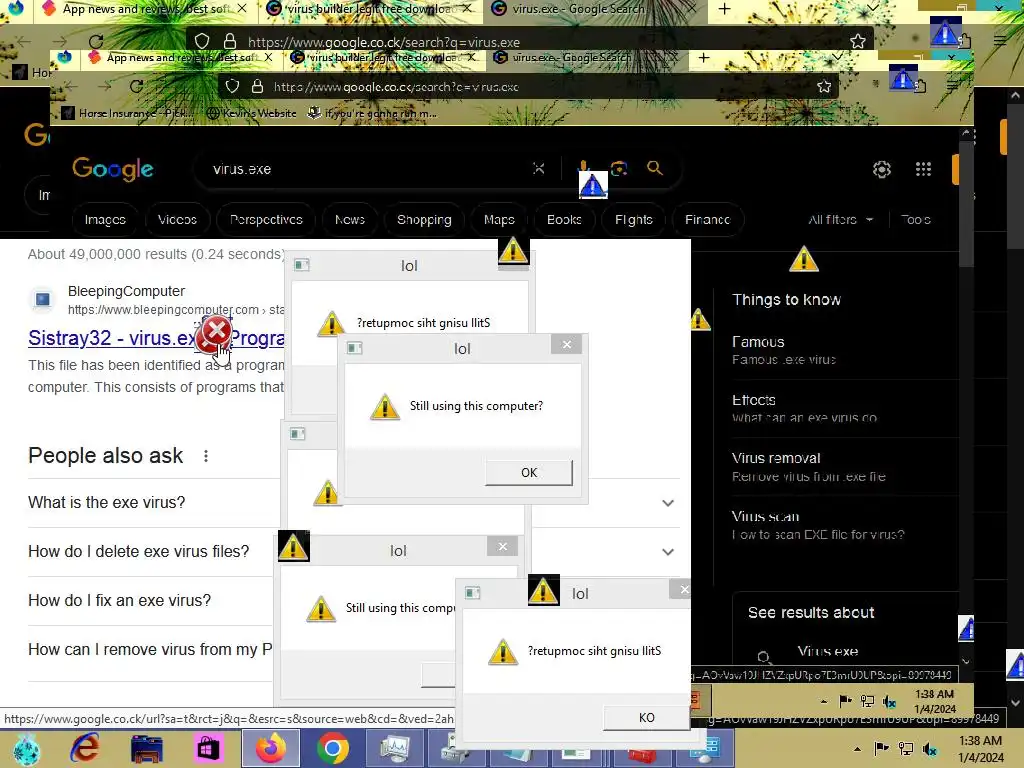
Task: Click the magnifier search button in Google's search box
Action: (x=654, y=168)
